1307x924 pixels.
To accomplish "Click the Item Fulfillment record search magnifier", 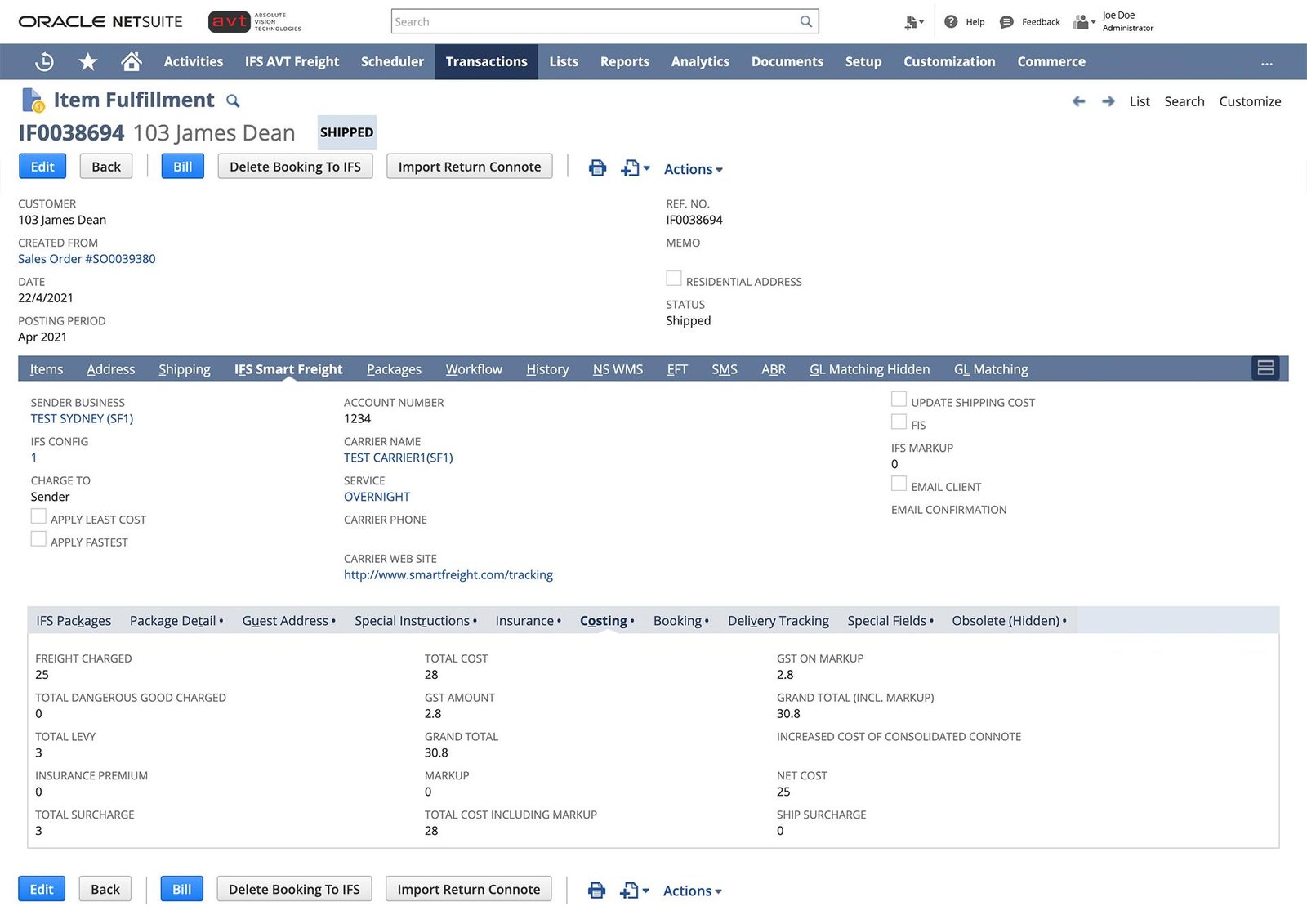I will [x=233, y=101].
